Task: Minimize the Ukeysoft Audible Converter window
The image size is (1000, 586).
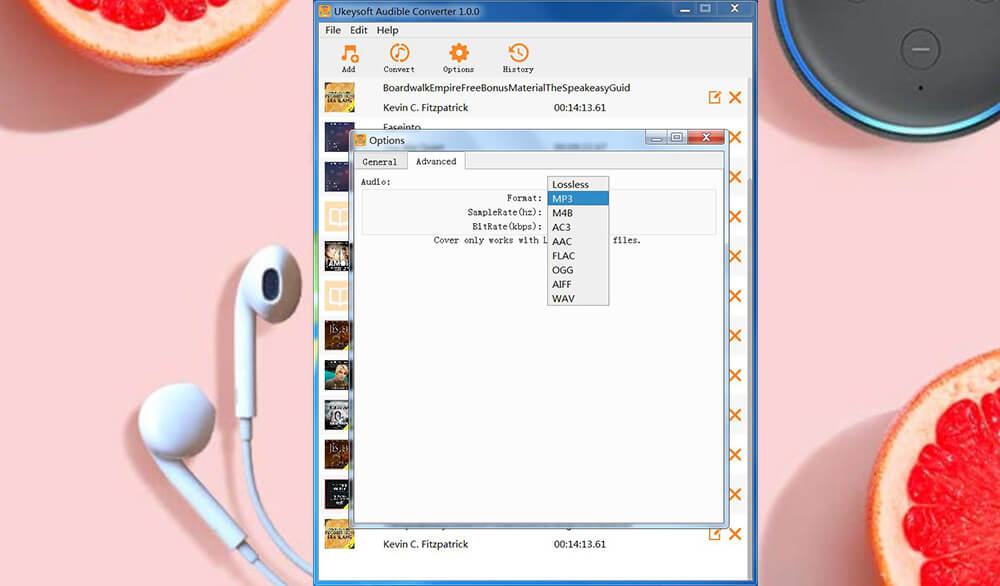Action: pos(684,9)
